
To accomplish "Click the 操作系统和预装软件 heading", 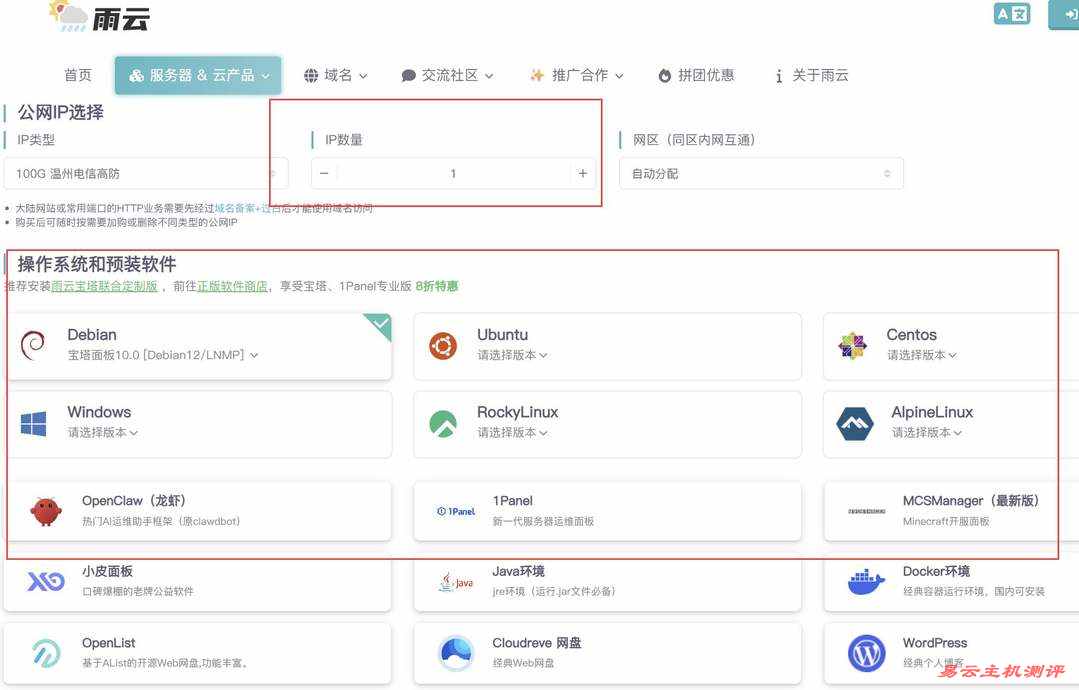I will pos(97,264).
